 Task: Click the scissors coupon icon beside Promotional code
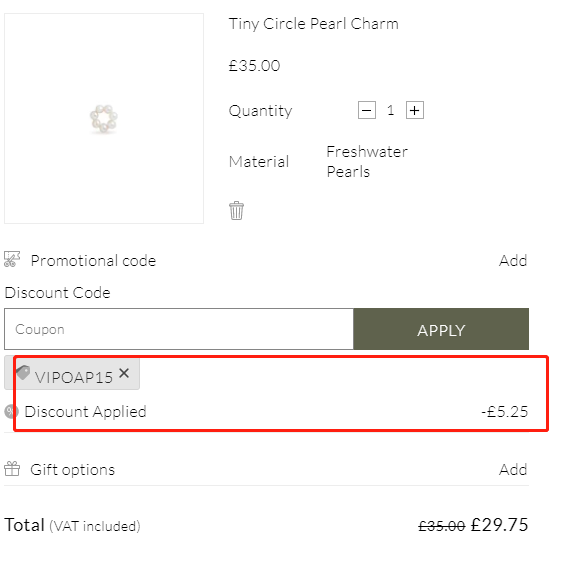pyautogui.click(x=12, y=259)
